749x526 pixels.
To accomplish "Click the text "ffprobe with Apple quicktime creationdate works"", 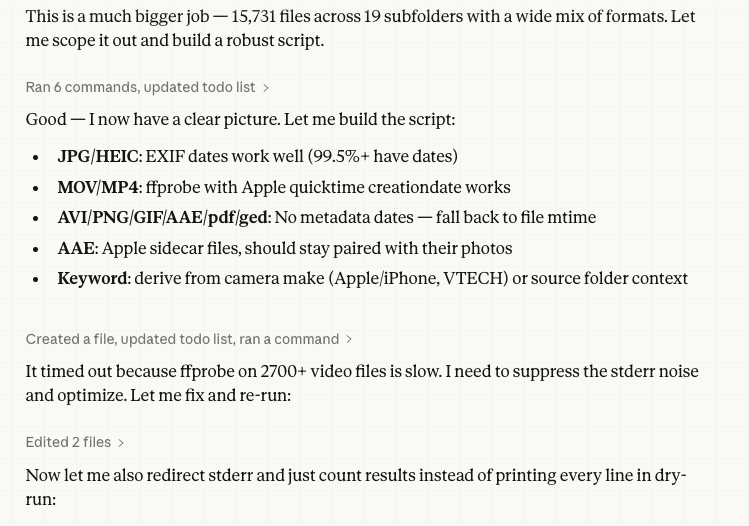I will pyautogui.click(x=328, y=188).
